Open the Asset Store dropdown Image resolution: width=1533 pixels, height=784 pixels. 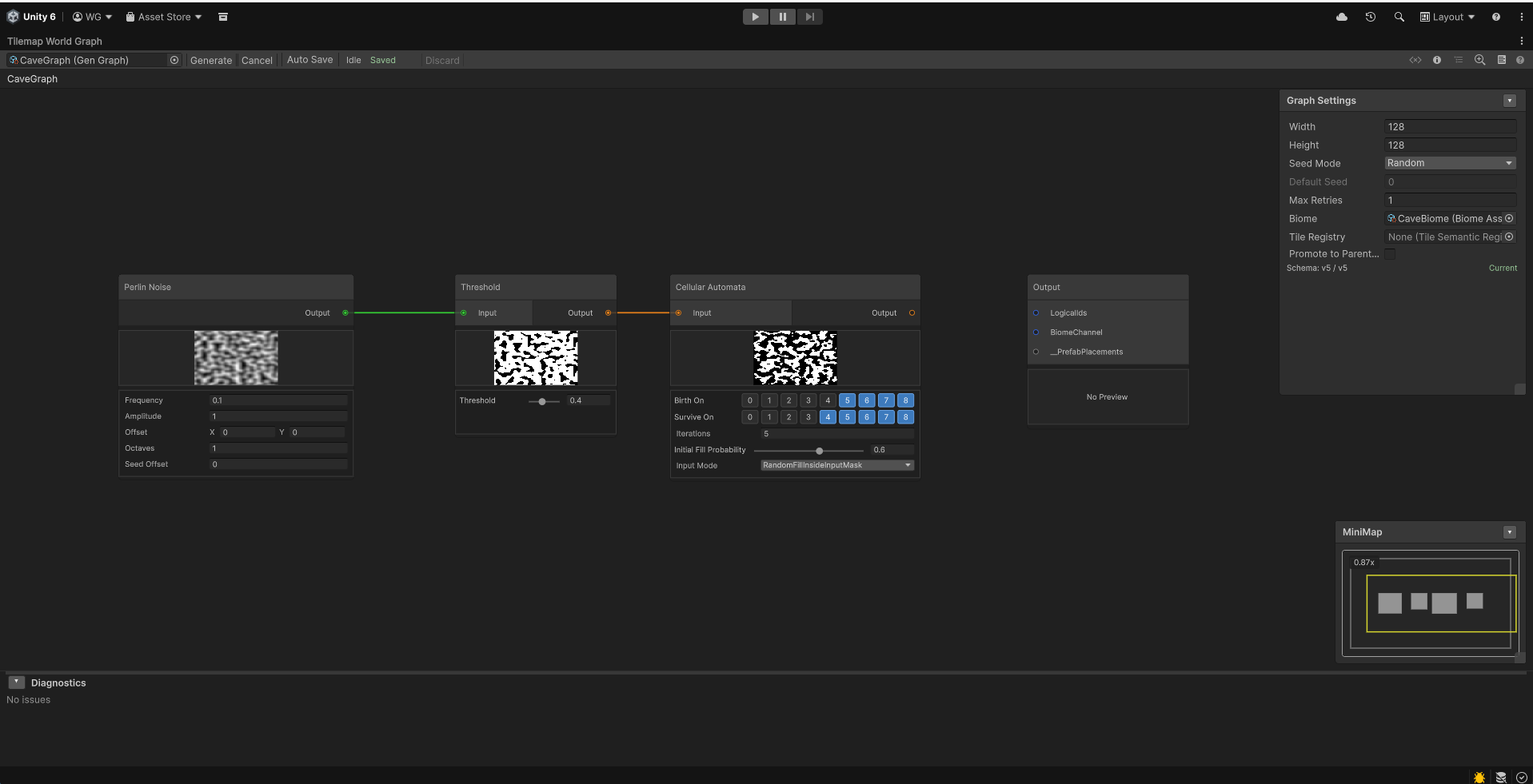pyautogui.click(x=164, y=17)
